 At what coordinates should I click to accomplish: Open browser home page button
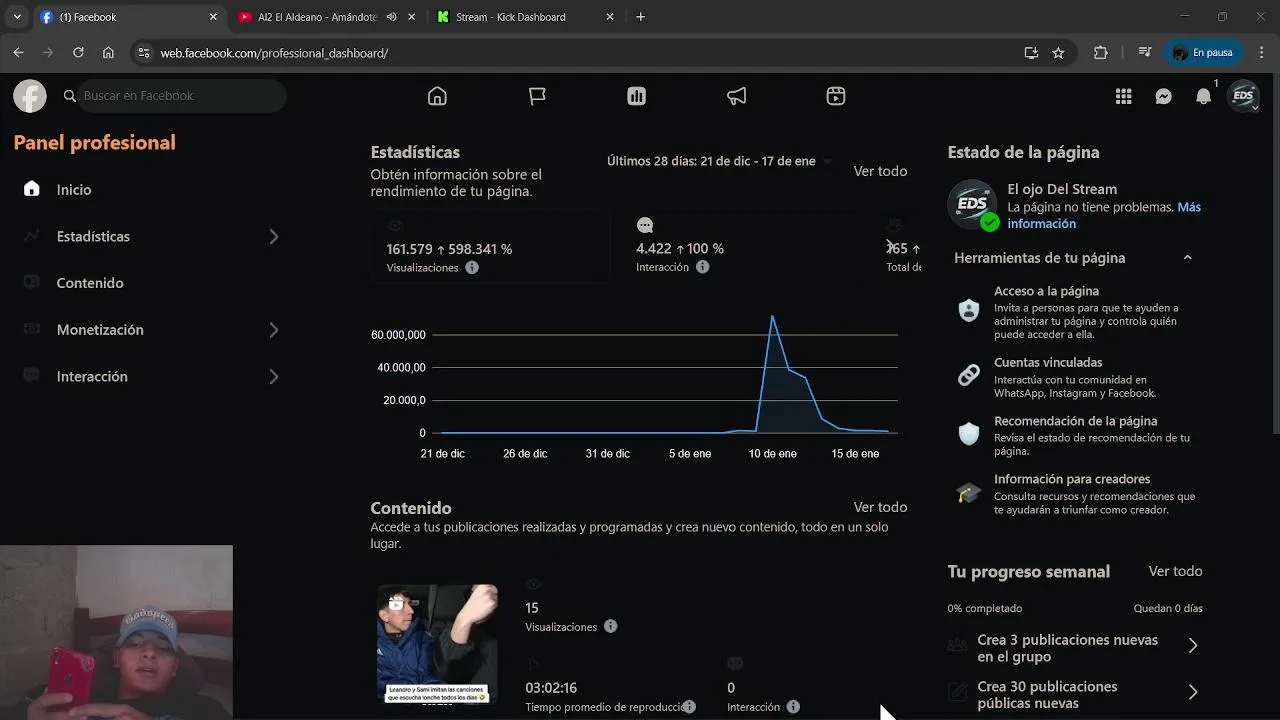coord(108,53)
